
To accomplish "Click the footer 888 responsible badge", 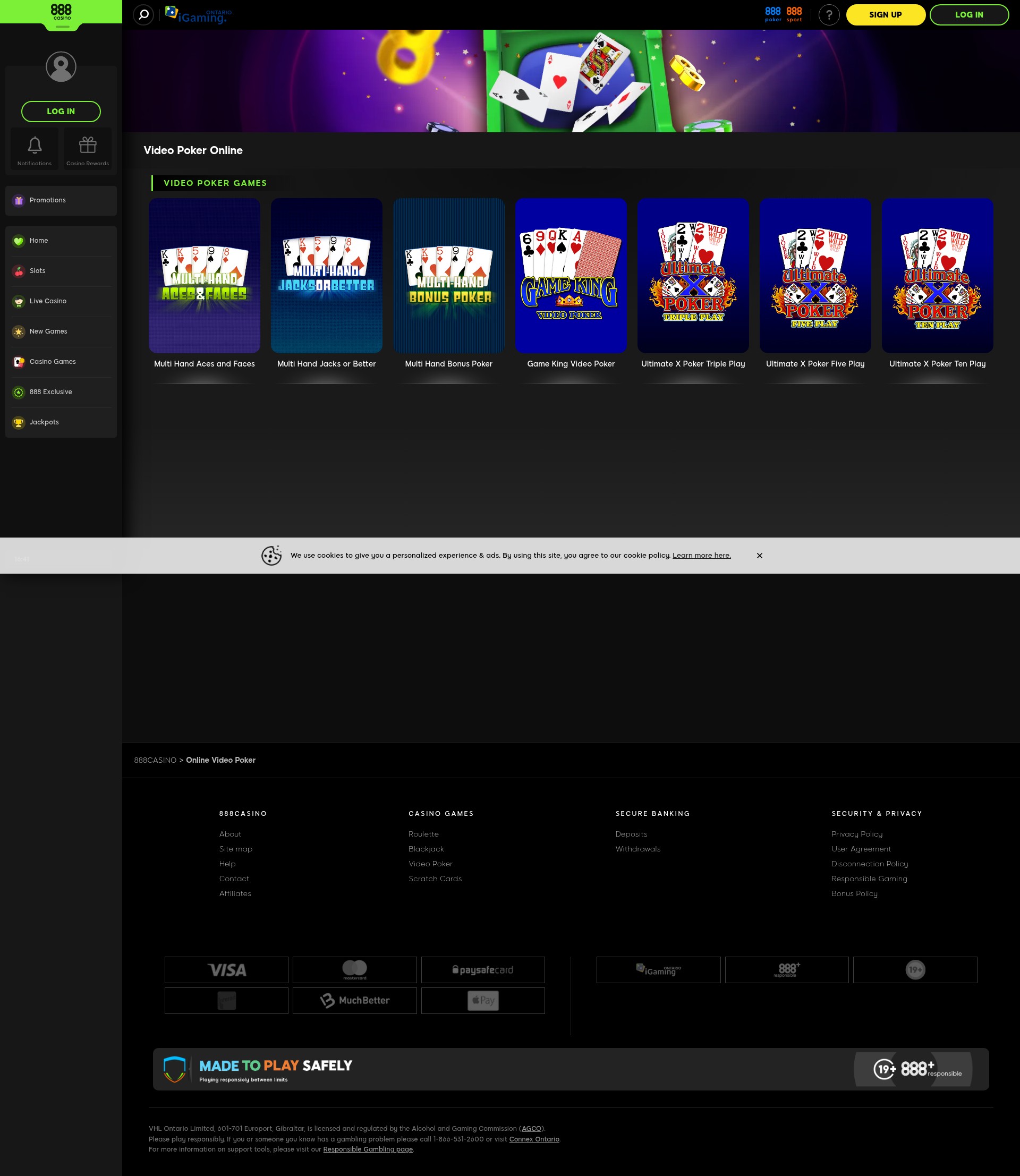I will 787,970.
